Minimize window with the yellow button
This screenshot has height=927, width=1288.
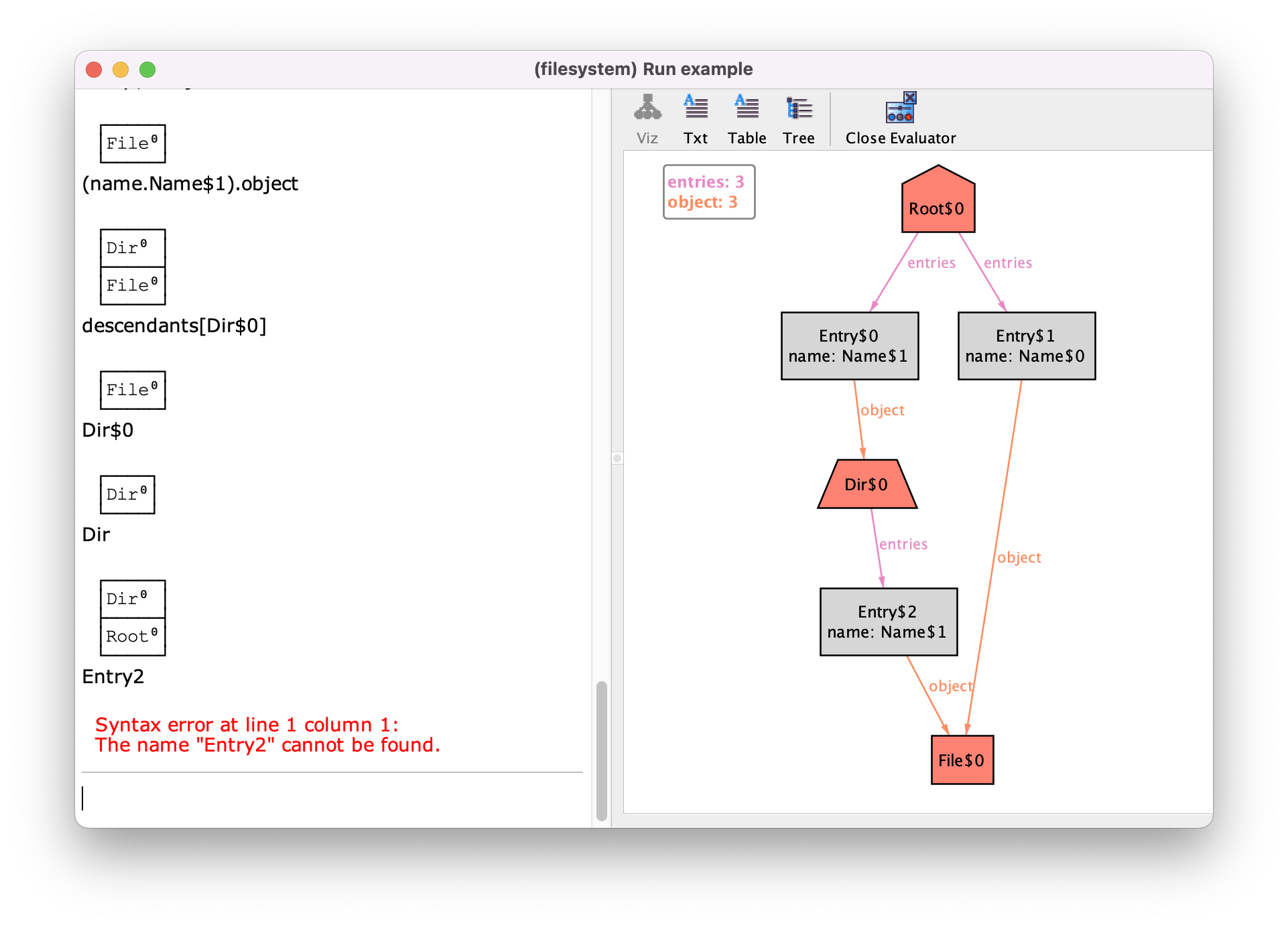click(121, 70)
